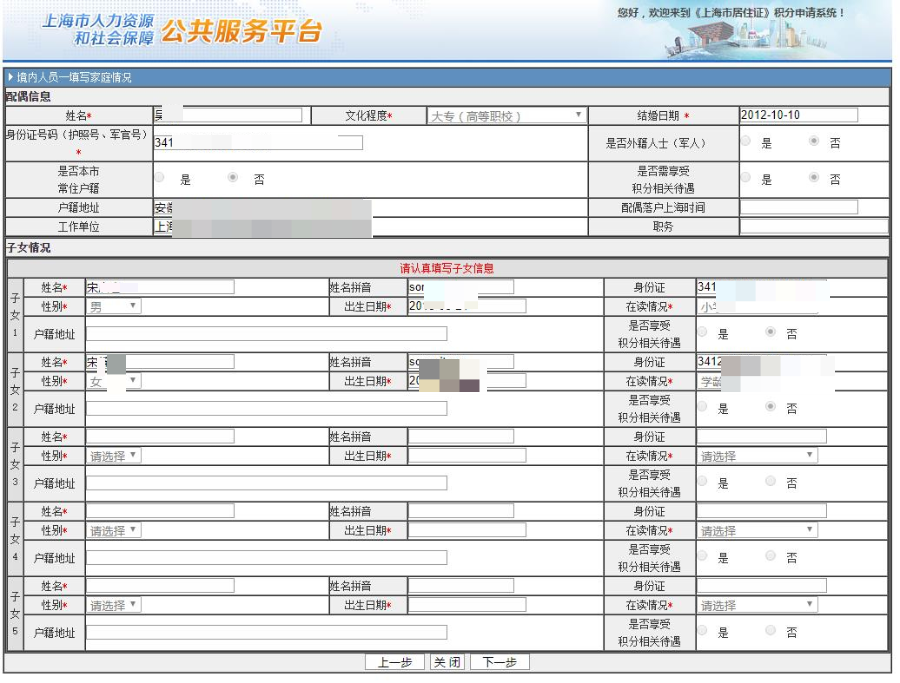Viewport: 900px width, 683px height.
Task: Open 子女5 性别 请选择 dropdown
Action: click(x=114, y=604)
